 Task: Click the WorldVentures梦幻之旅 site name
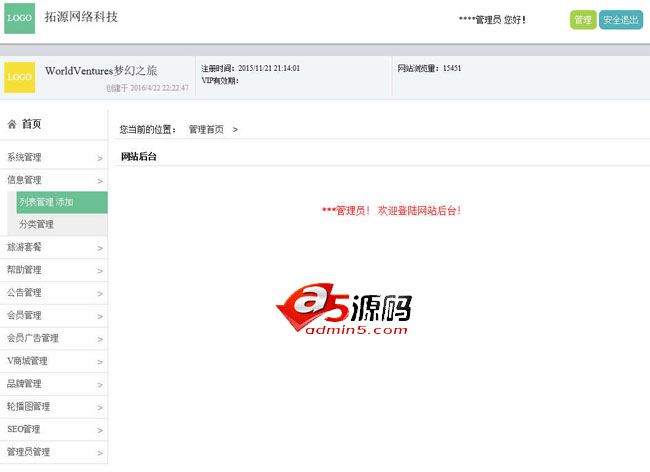coord(101,71)
